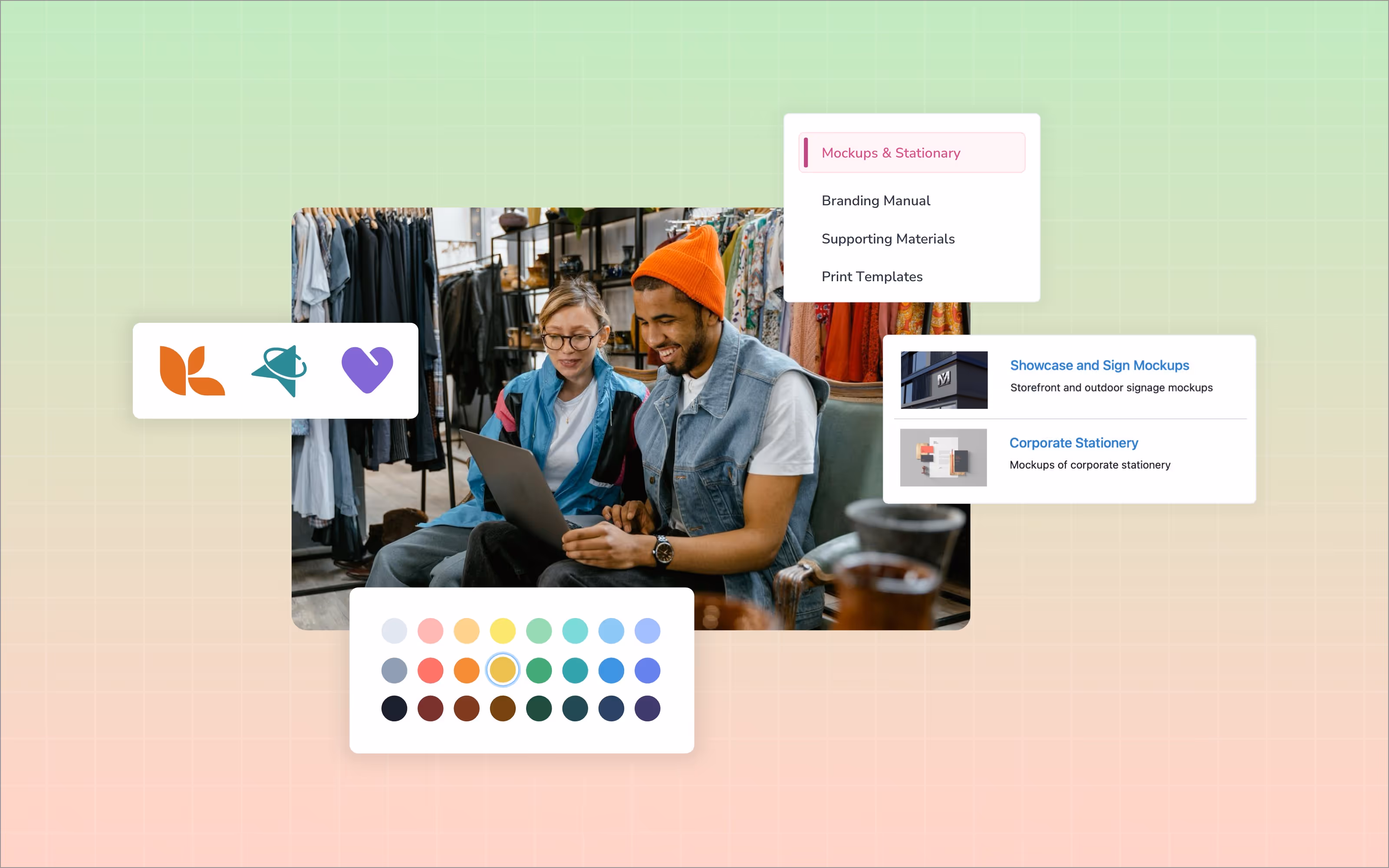Select the purple heart logo icon
This screenshot has height=868, width=1389.
[367, 370]
